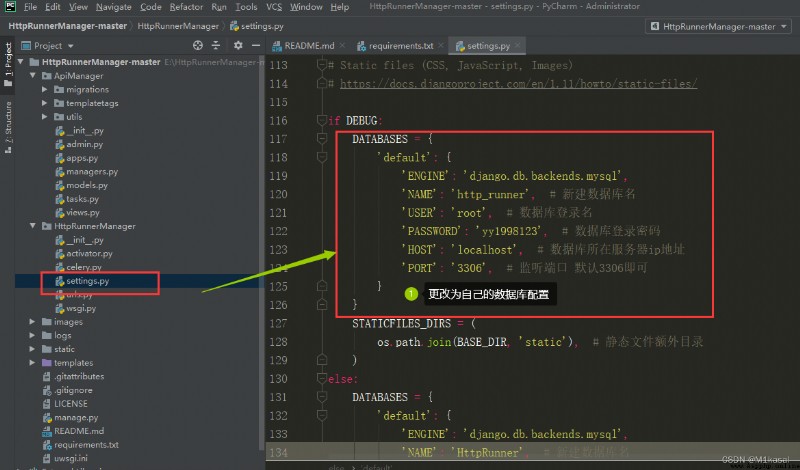Viewport: 800px width, 470px height.
Task: Toggle the 1: Project side tool tab
Action: pos(8,65)
